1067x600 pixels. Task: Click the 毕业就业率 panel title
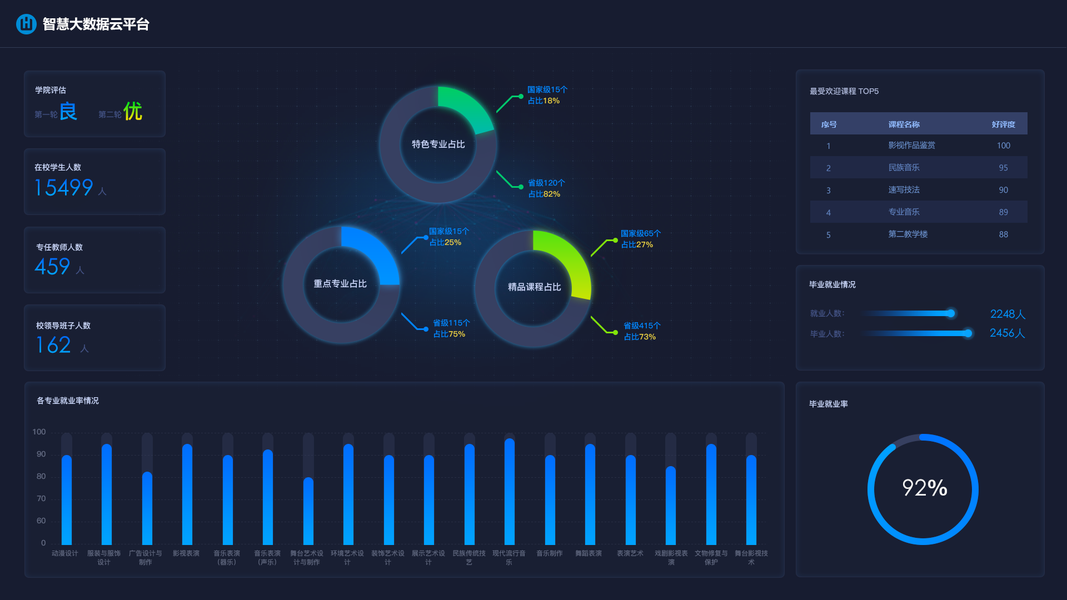click(x=828, y=404)
